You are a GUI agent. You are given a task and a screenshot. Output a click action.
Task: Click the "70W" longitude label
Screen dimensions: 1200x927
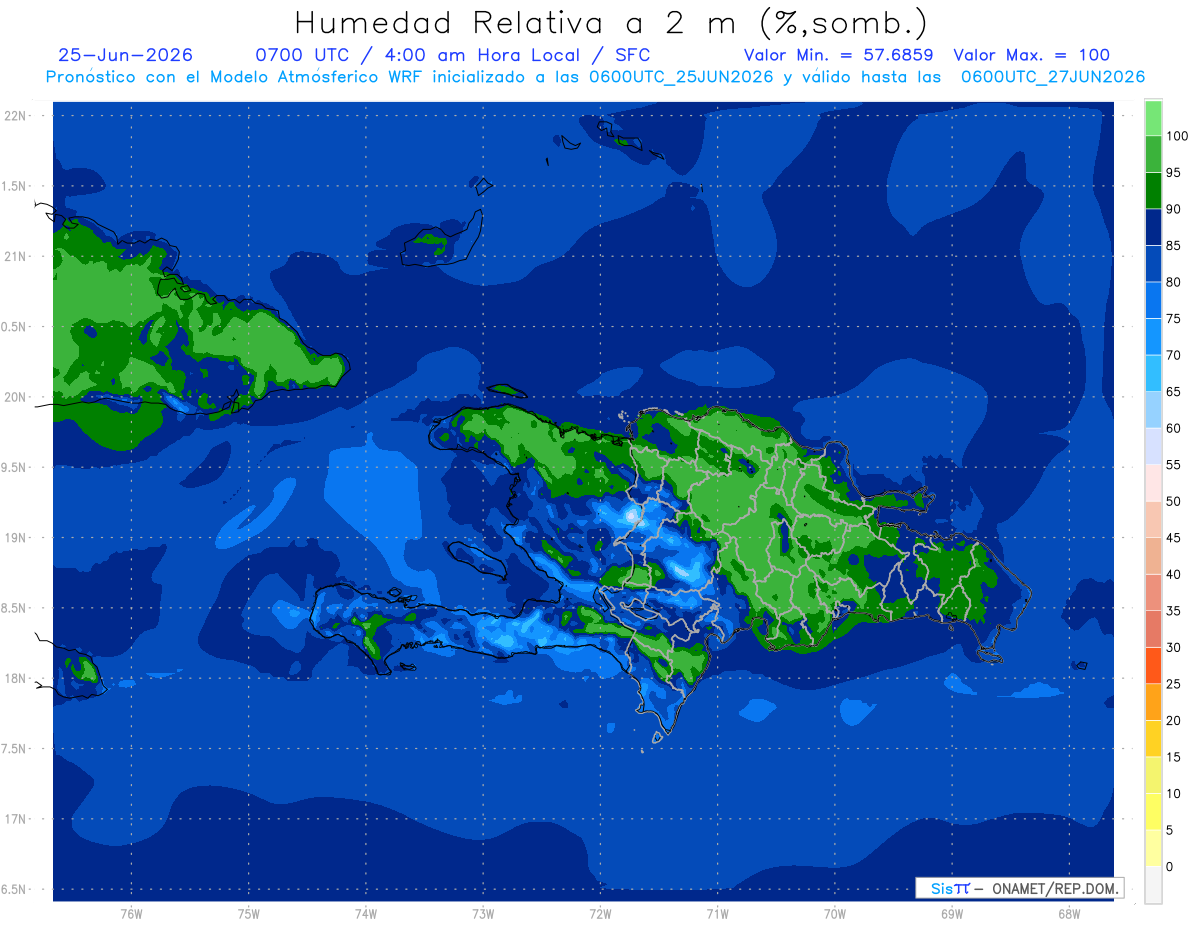click(x=834, y=914)
